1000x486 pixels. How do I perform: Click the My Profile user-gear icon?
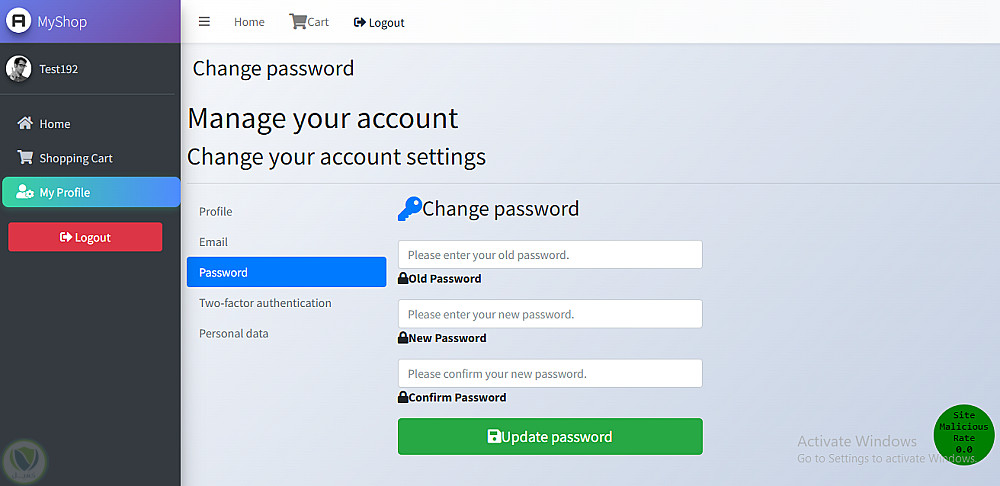(25, 192)
